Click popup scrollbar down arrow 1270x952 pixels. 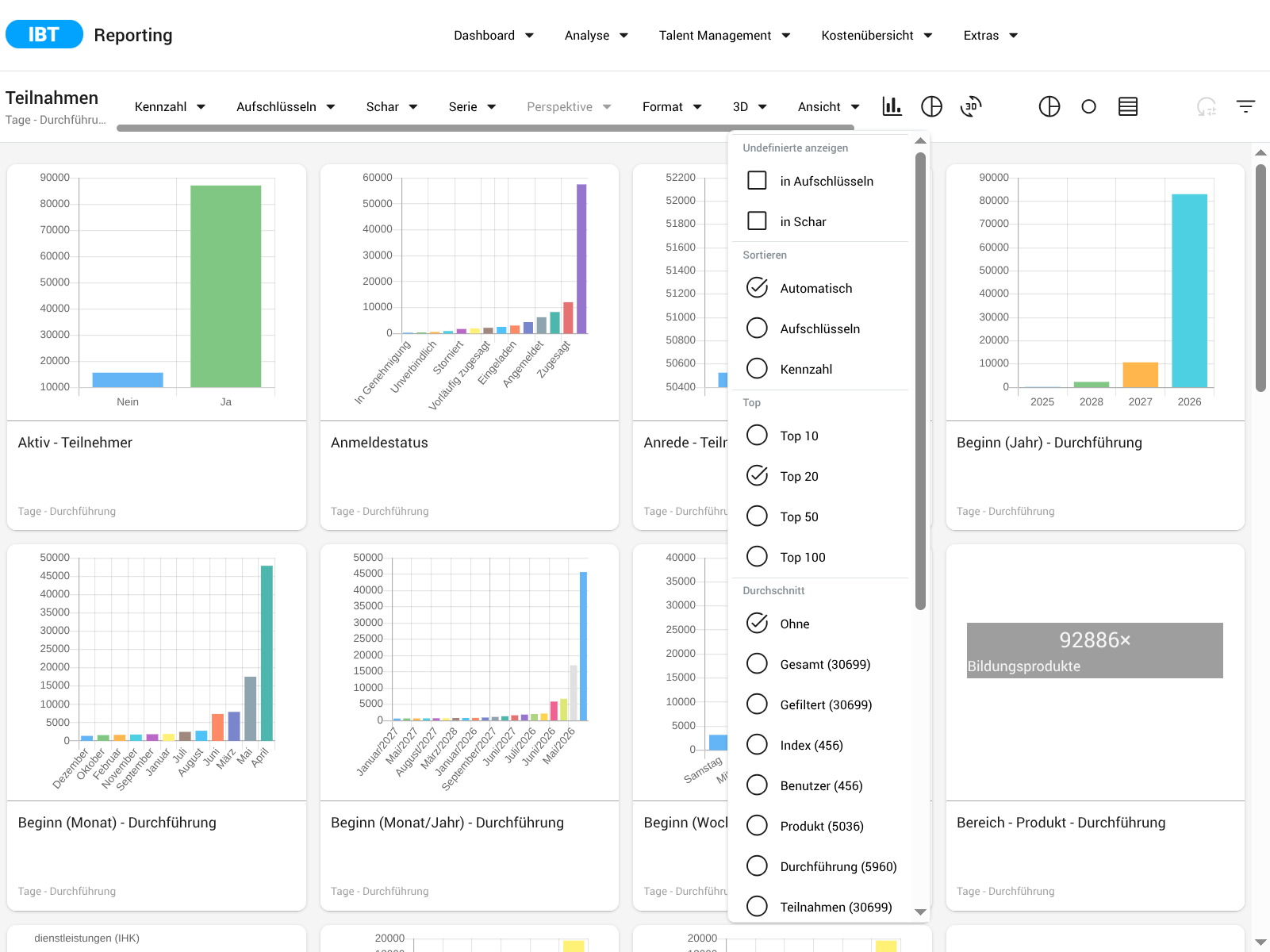point(920,912)
